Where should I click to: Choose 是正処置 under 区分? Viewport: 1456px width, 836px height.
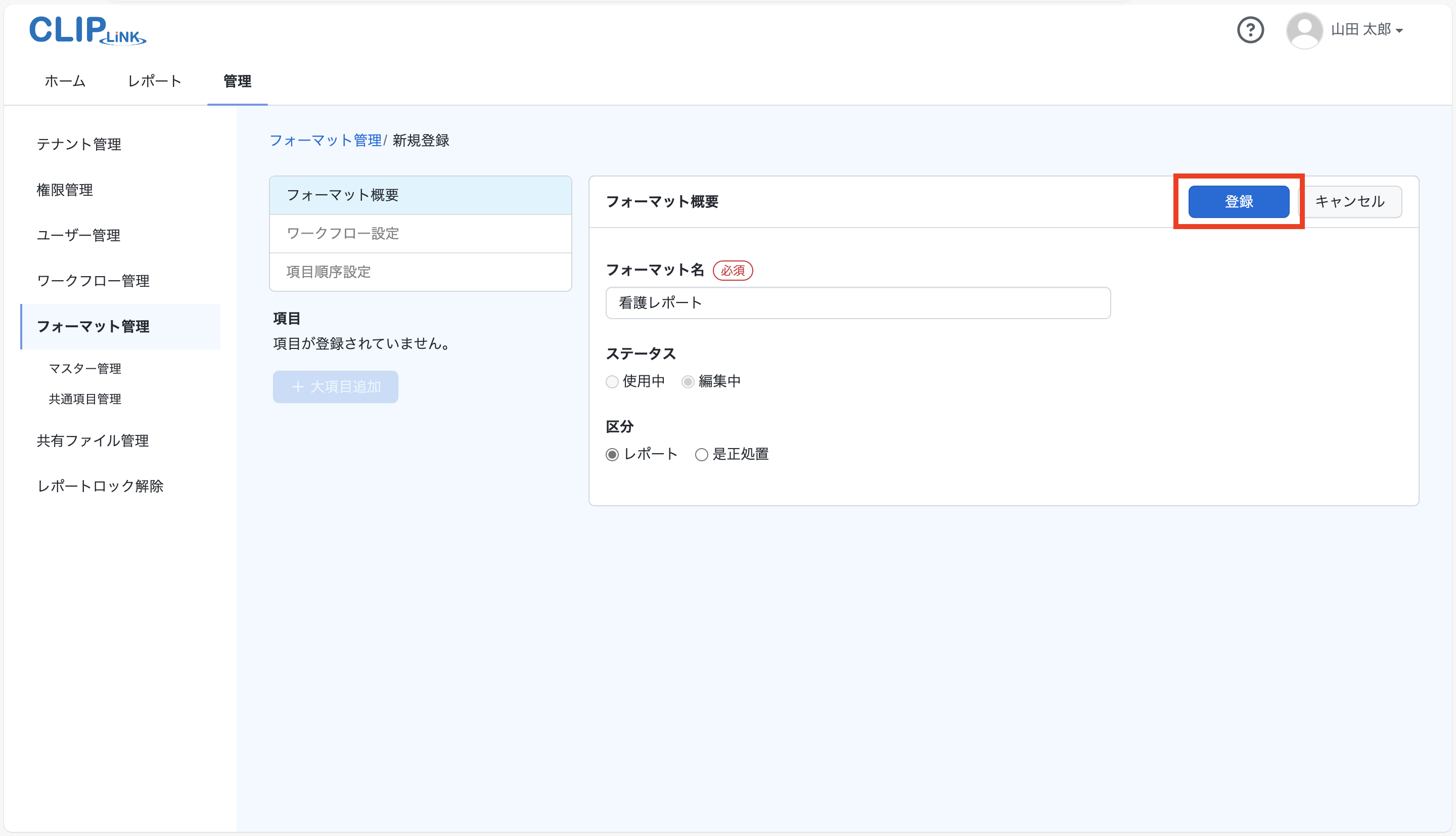click(x=701, y=454)
